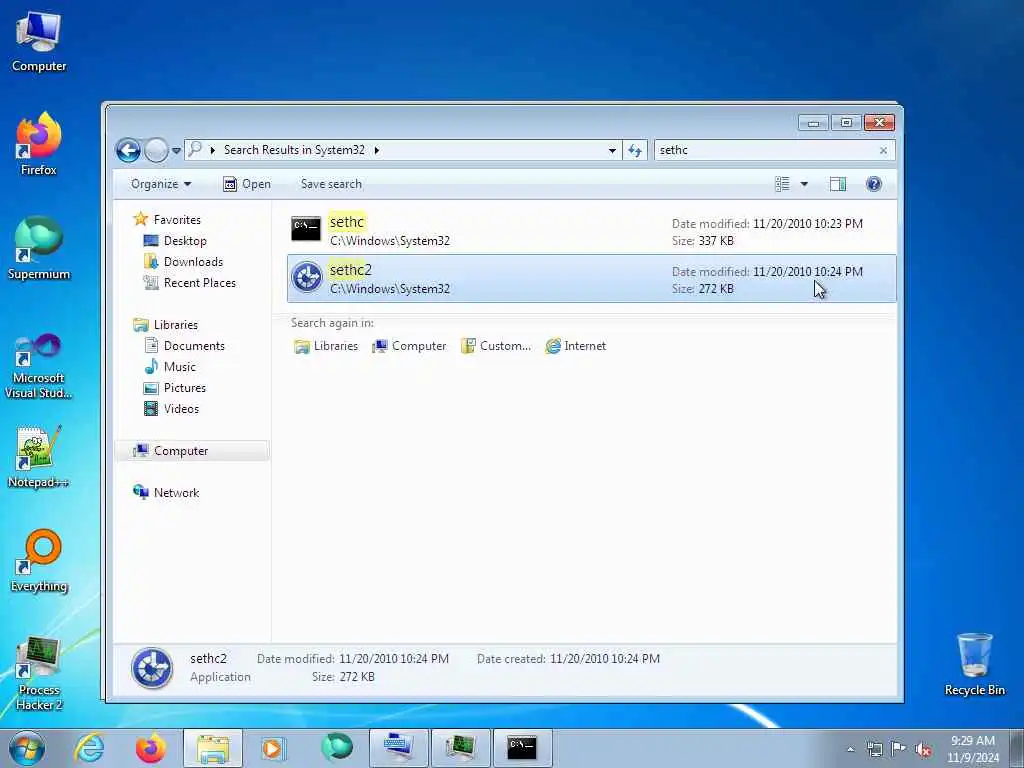Search again on the Internet

tap(575, 346)
